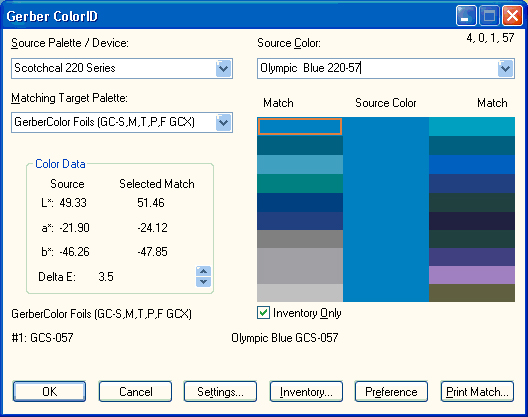The height and width of the screenshot is (417, 528).
Task: Click the Preference button
Action: click(391, 391)
